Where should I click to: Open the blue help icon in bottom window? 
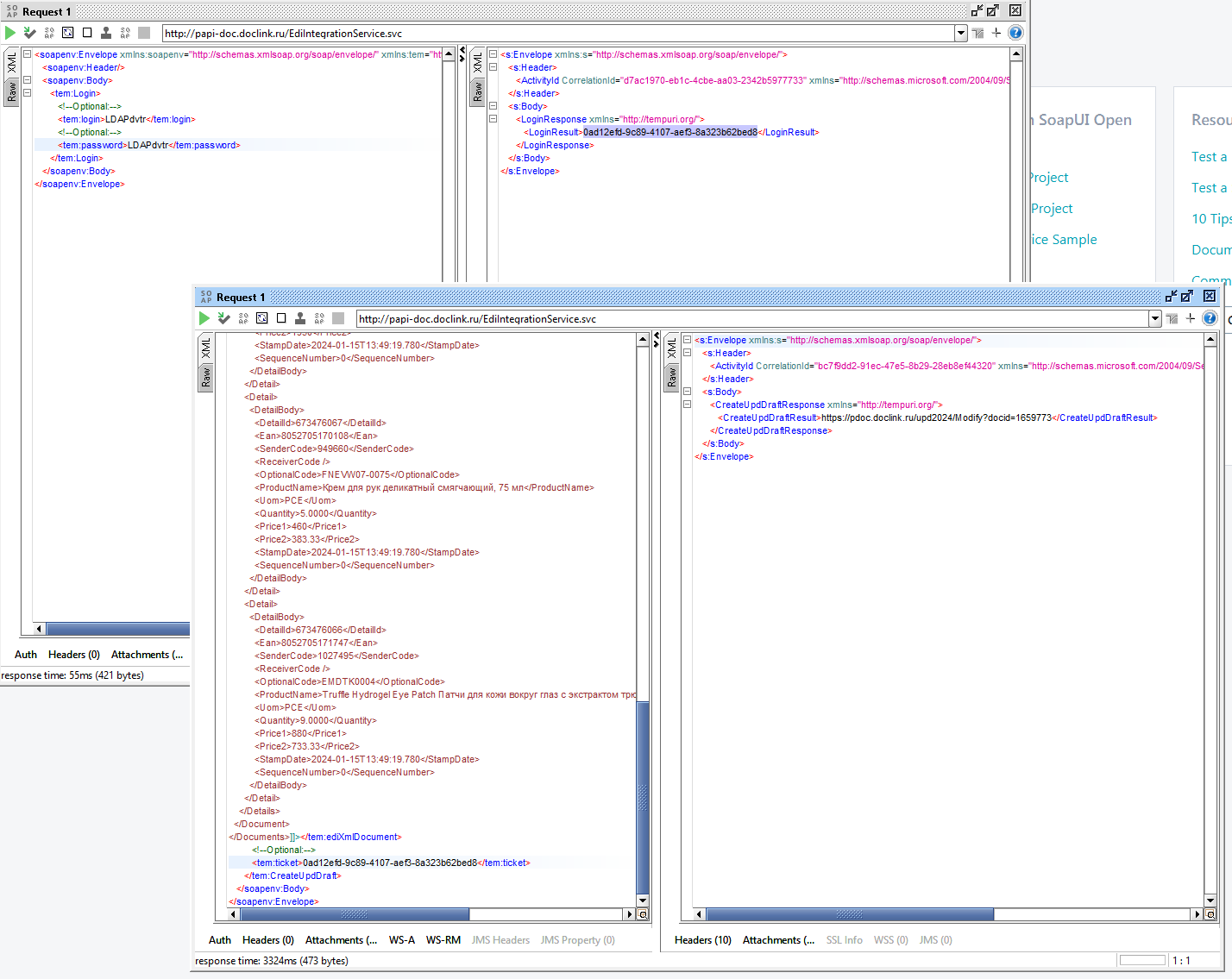point(1210,318)
